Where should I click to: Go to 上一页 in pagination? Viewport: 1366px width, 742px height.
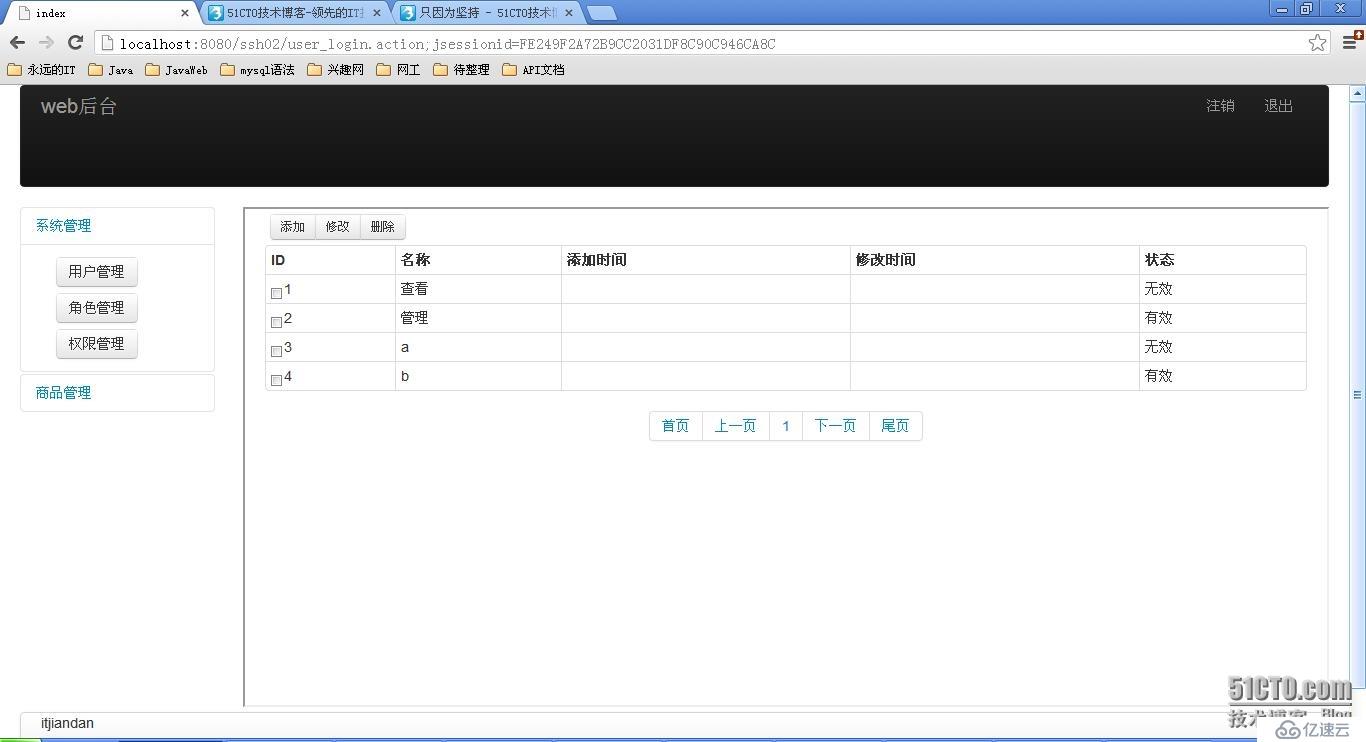[x=736, y=426]
